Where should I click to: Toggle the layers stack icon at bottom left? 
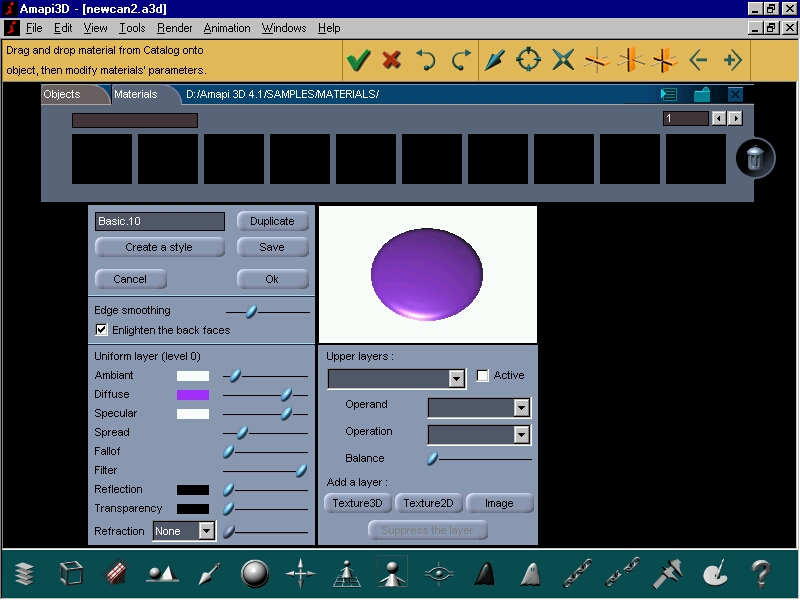tap(24, 574)
